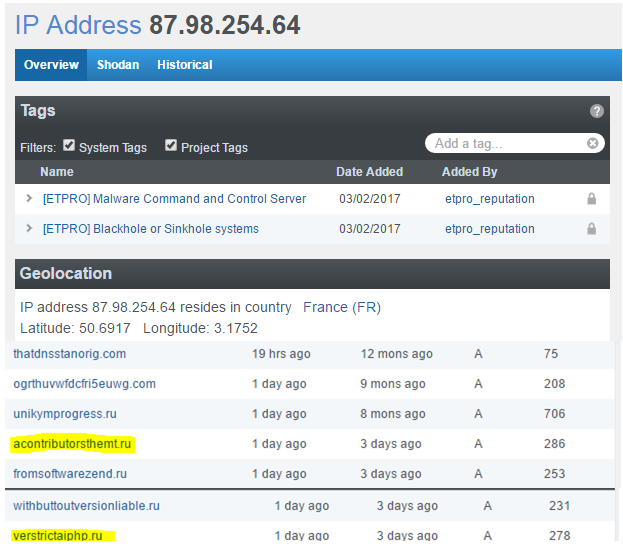
Task: Sort tags by the Date Added column
Action: coord(369,172)
